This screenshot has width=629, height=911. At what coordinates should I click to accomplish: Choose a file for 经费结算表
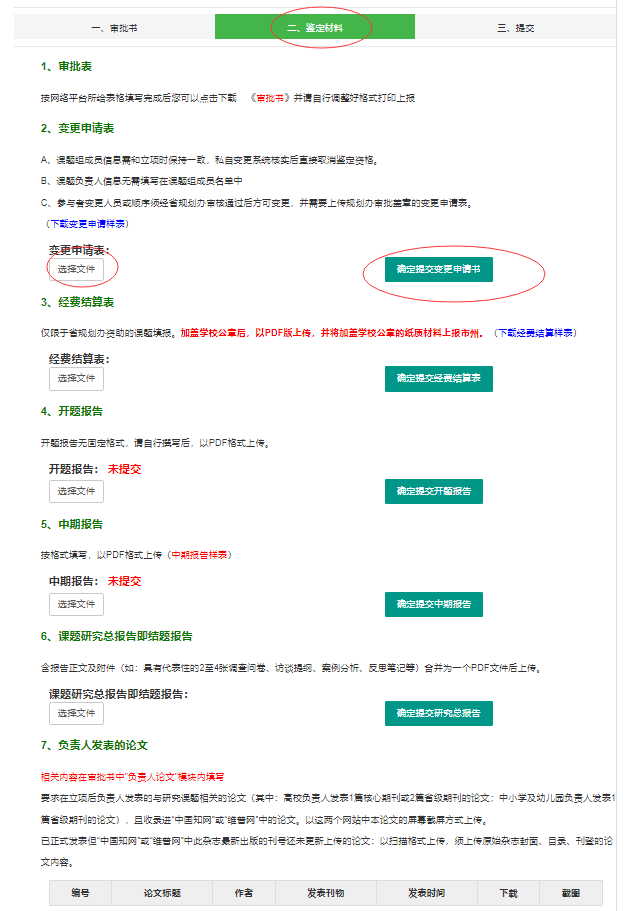coord(76,378)
